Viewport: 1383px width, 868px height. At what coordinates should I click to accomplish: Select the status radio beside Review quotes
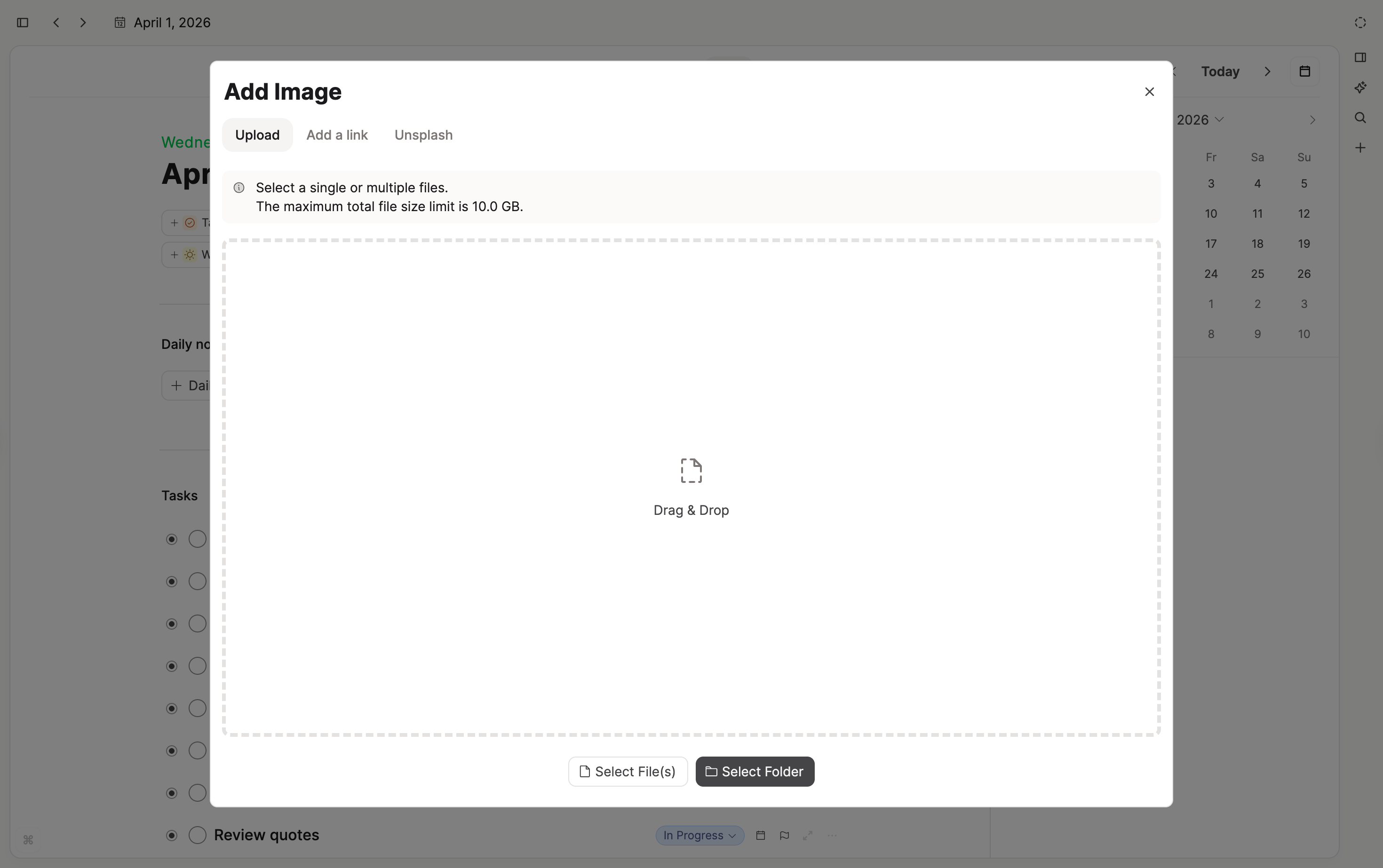pyautogui.click(x=171, y=835)
